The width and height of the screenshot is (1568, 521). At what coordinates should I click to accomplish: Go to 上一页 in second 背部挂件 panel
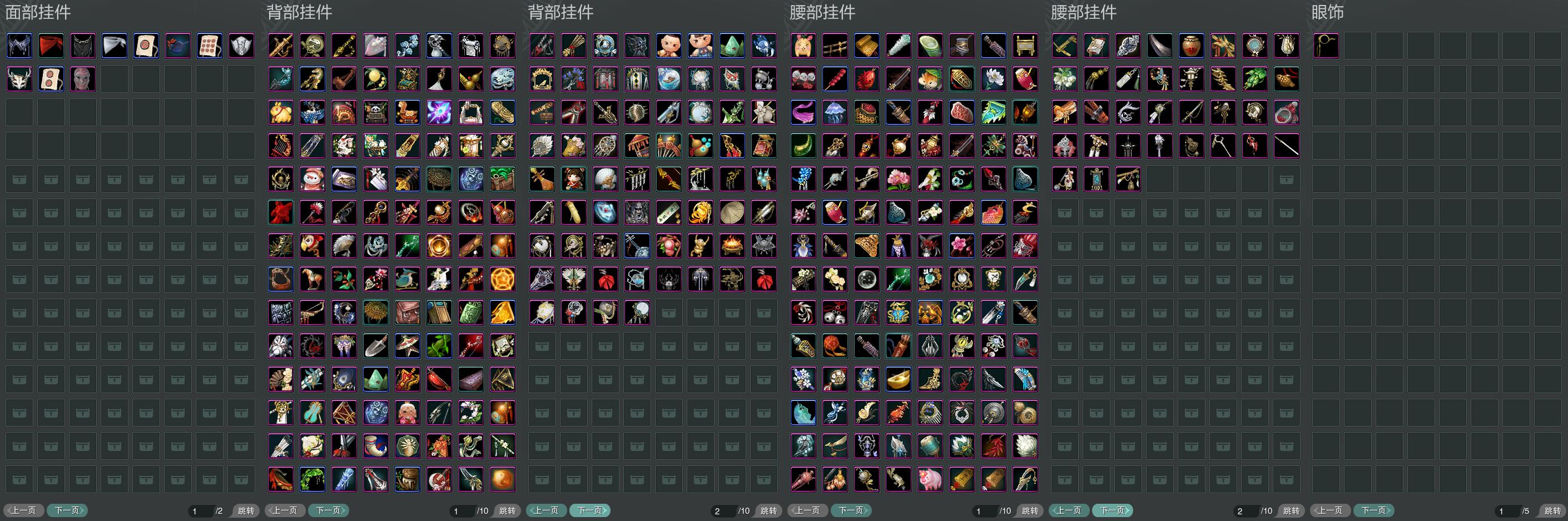[x=547, y=510]
